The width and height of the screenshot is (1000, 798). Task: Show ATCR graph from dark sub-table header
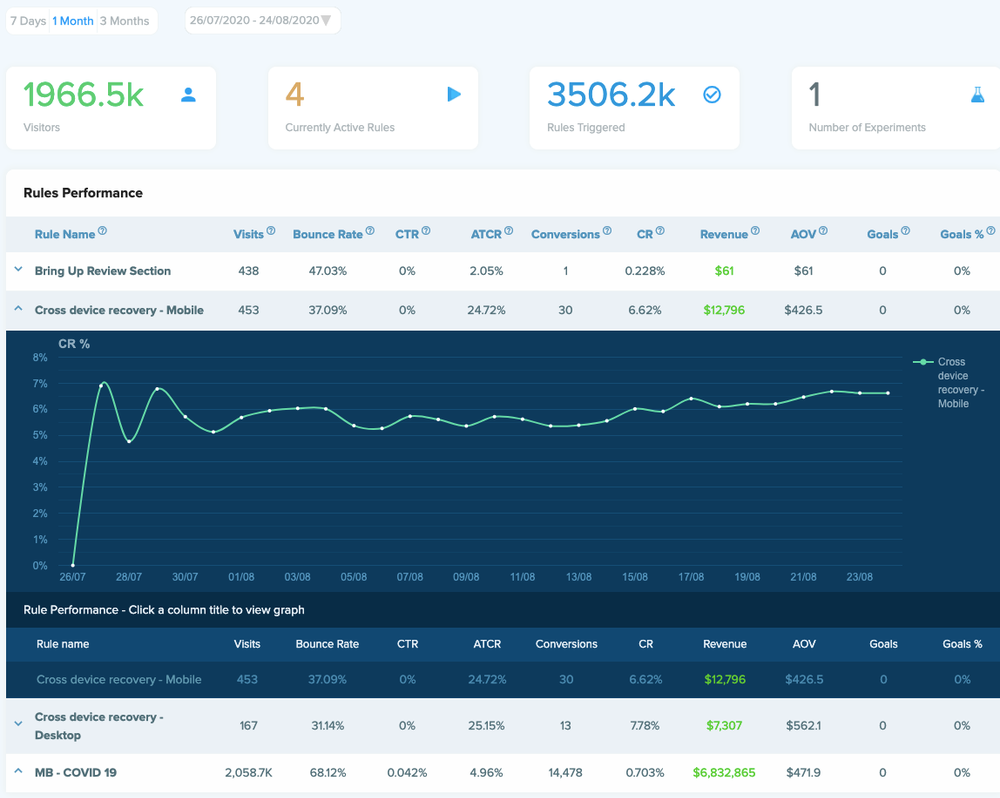click(487, 644)
